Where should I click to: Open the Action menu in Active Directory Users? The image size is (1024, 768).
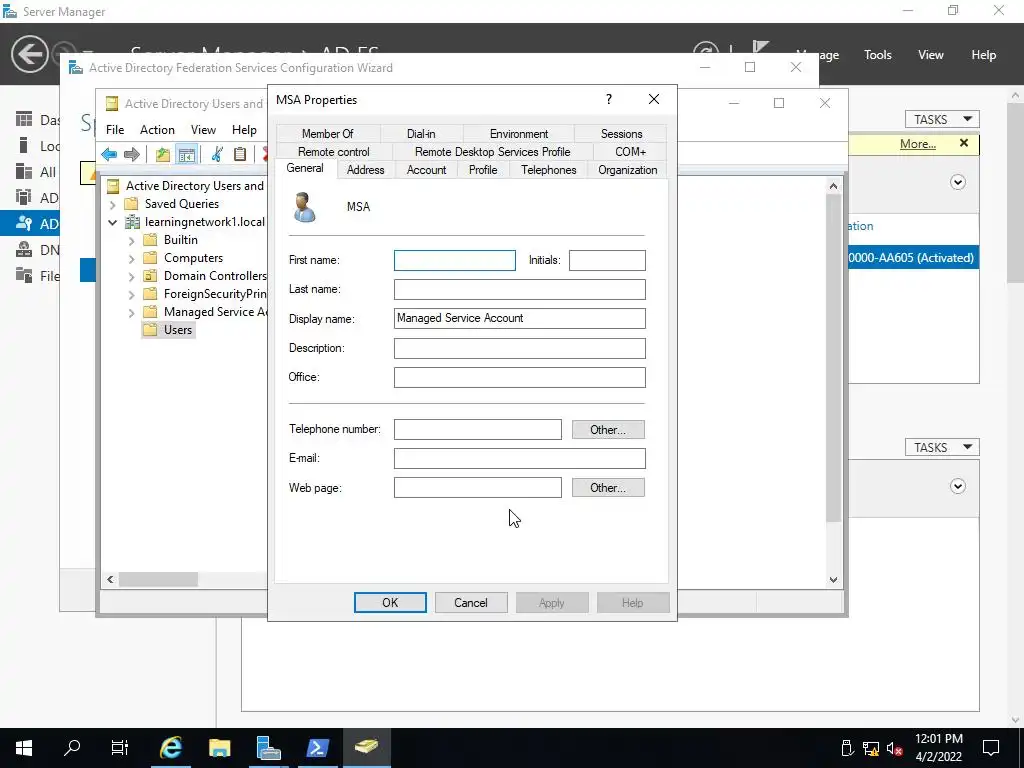coord(157,129)
